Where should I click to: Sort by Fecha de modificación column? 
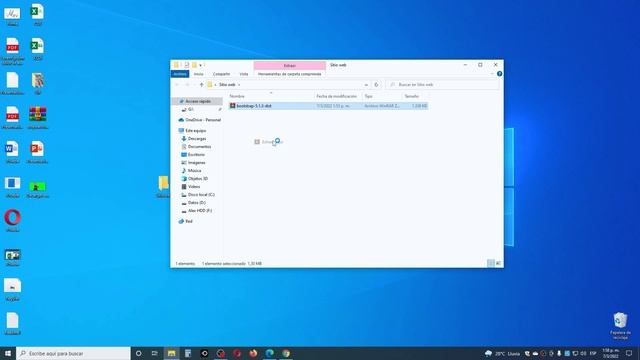click(338, 96)
